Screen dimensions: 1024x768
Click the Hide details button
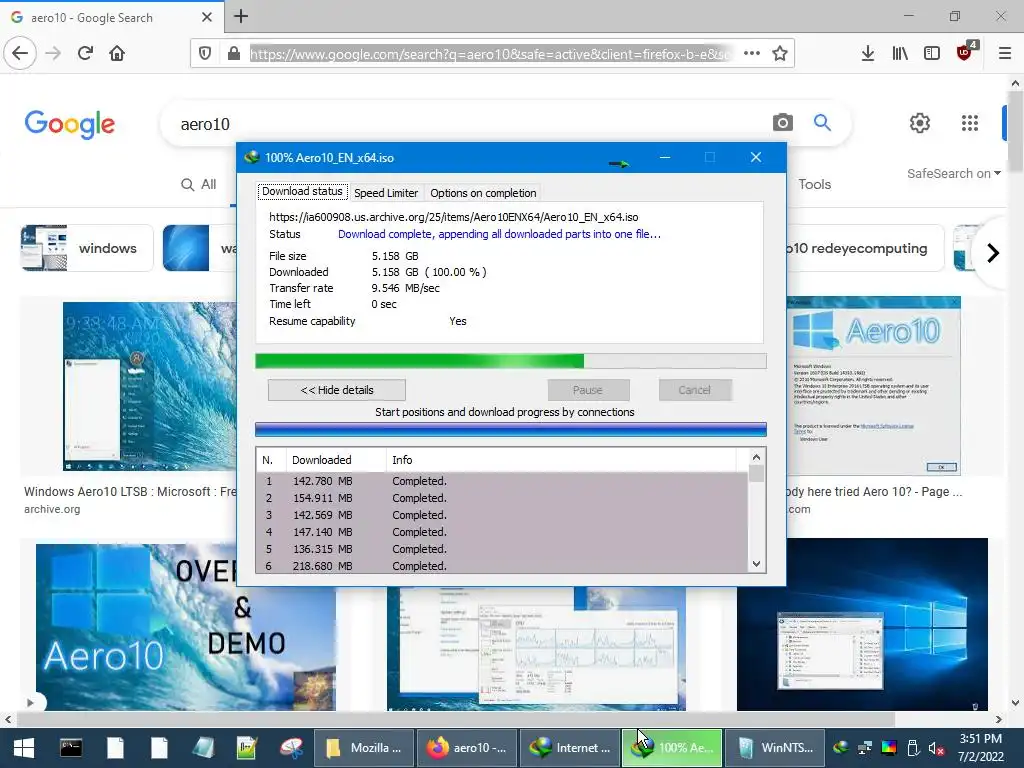pyautogui.click(x=337, y=390)
